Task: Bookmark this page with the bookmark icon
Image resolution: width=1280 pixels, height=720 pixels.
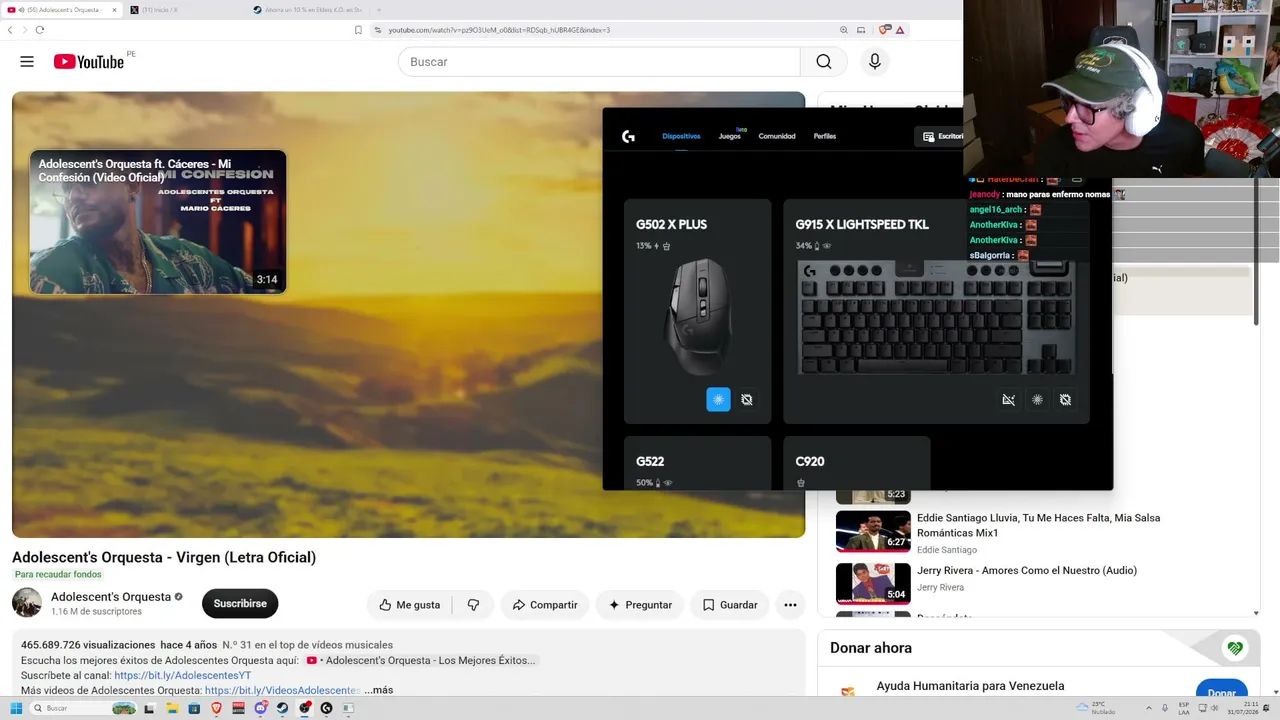Action: click(358, 30)
